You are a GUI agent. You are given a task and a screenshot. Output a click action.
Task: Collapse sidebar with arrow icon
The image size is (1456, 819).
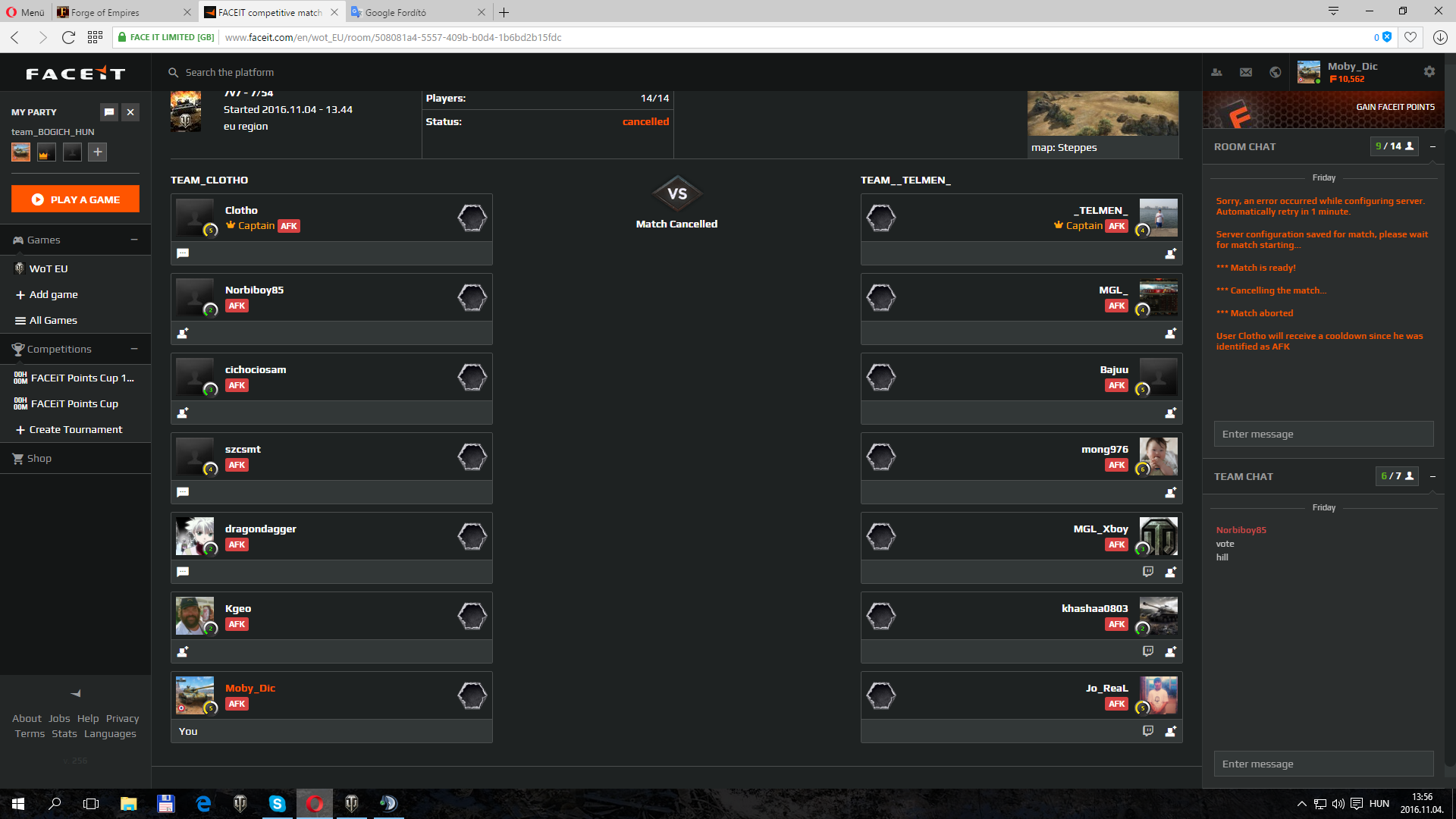point(76,693)
